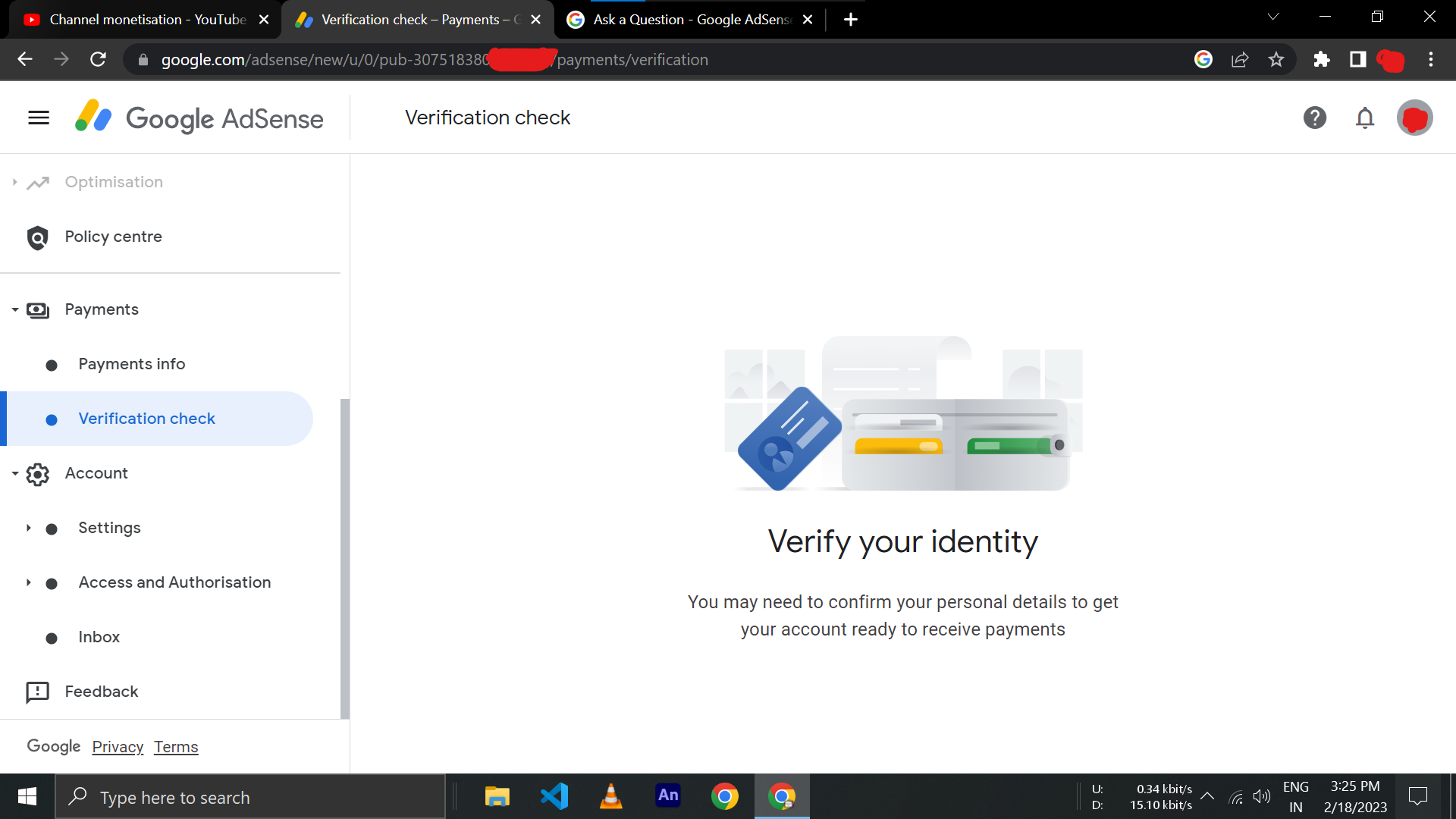Viewport: 1456px width, 819px height.
Task: Click the Policy centre shield icon
Action: click(37, 236)
